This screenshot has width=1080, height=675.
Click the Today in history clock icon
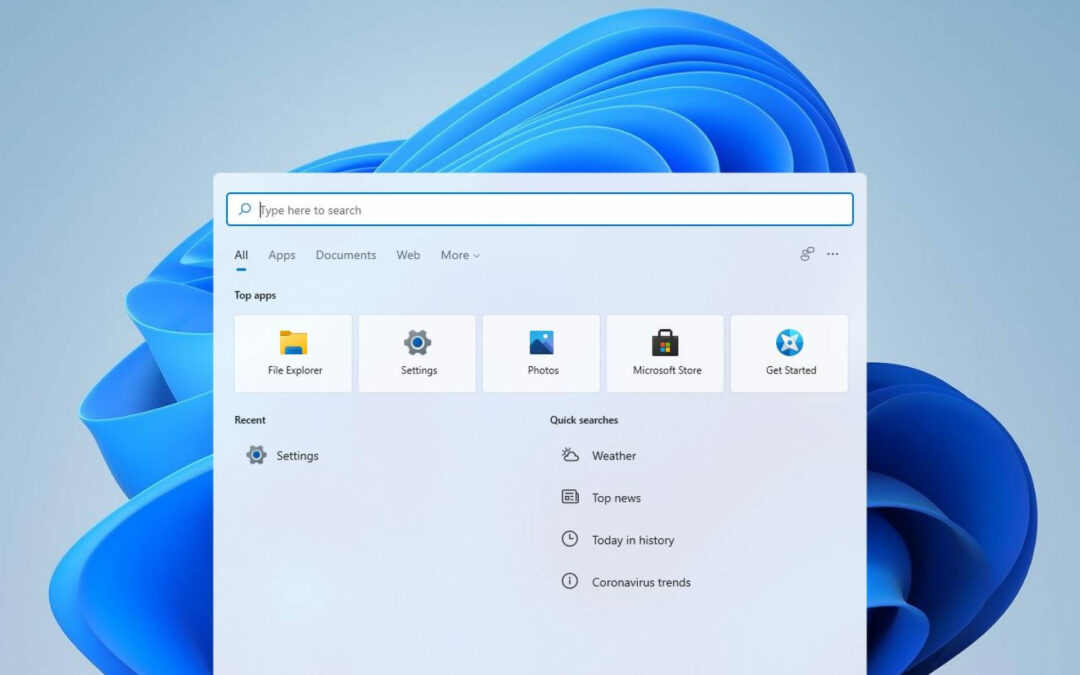pos(570,539)
